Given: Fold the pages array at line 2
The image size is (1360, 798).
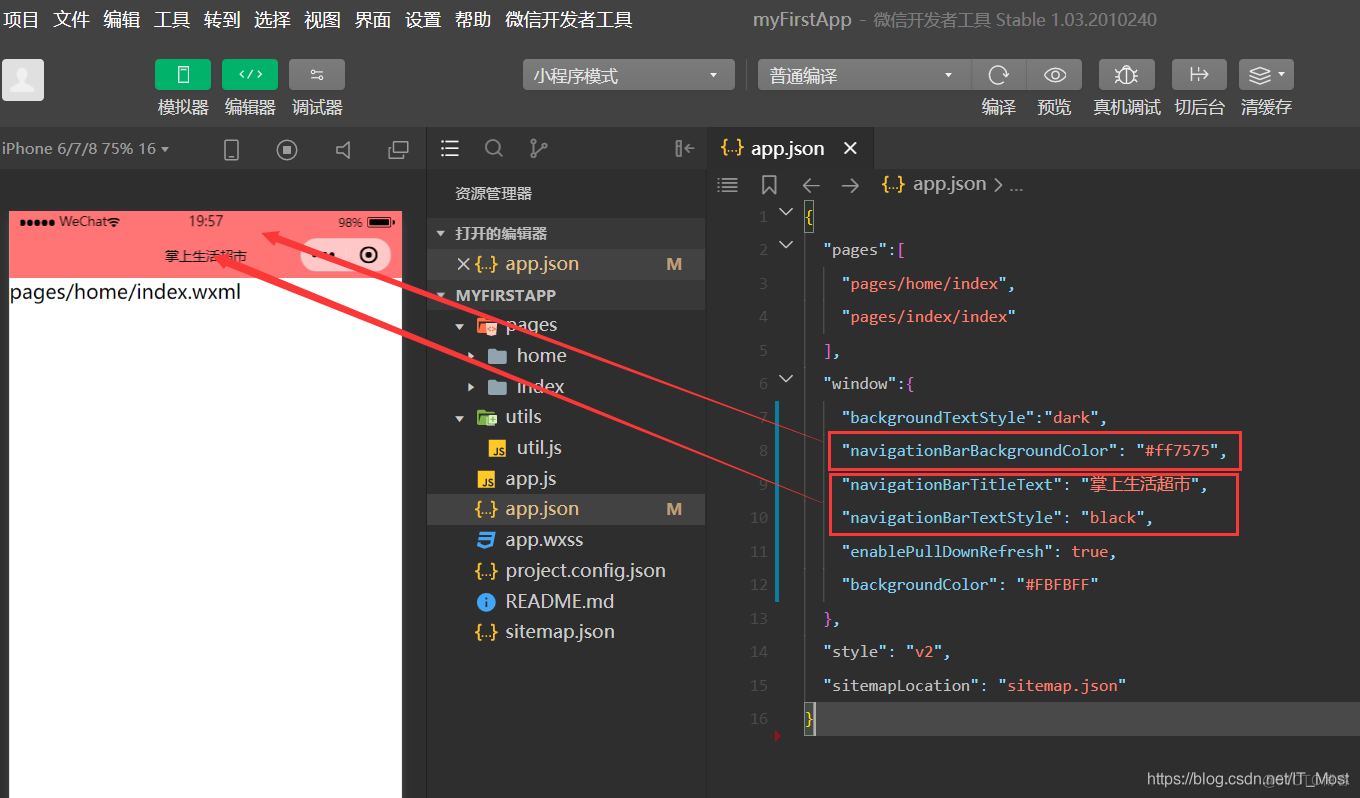Looking at the screenshot, I should pyautogui.click(x=786, y=245).
